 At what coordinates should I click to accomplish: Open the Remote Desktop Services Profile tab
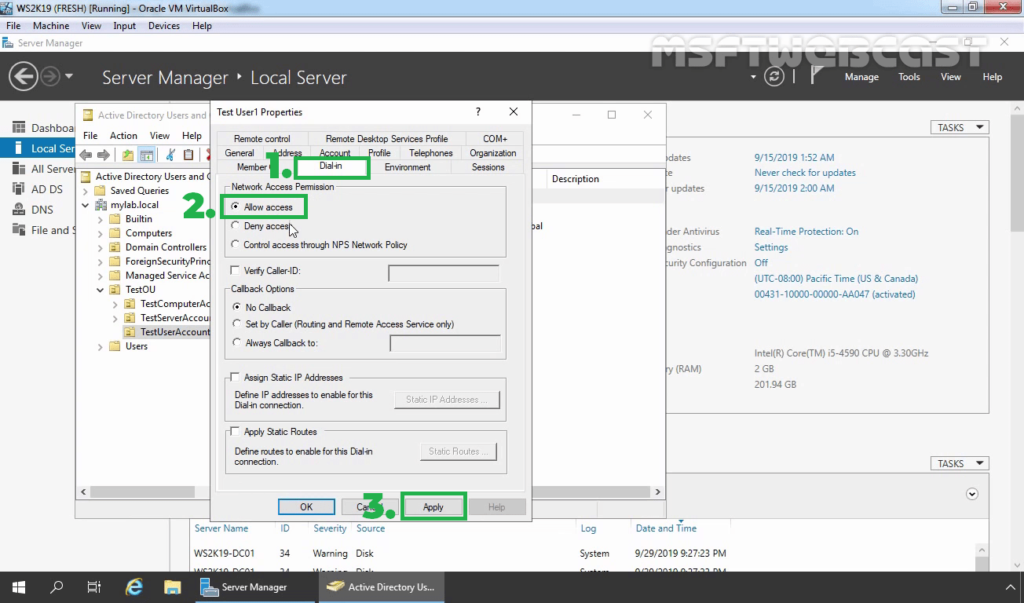[x=387, y=139]
